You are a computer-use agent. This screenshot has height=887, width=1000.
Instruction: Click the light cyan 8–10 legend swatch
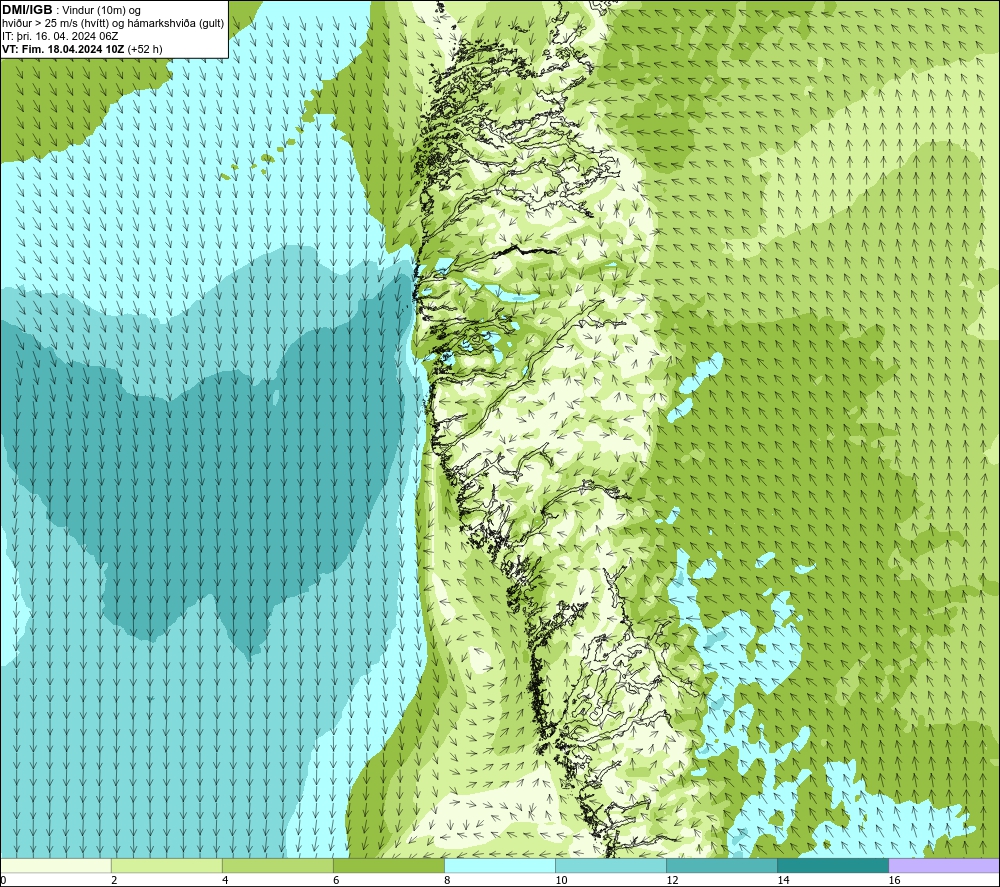[500, 865]
